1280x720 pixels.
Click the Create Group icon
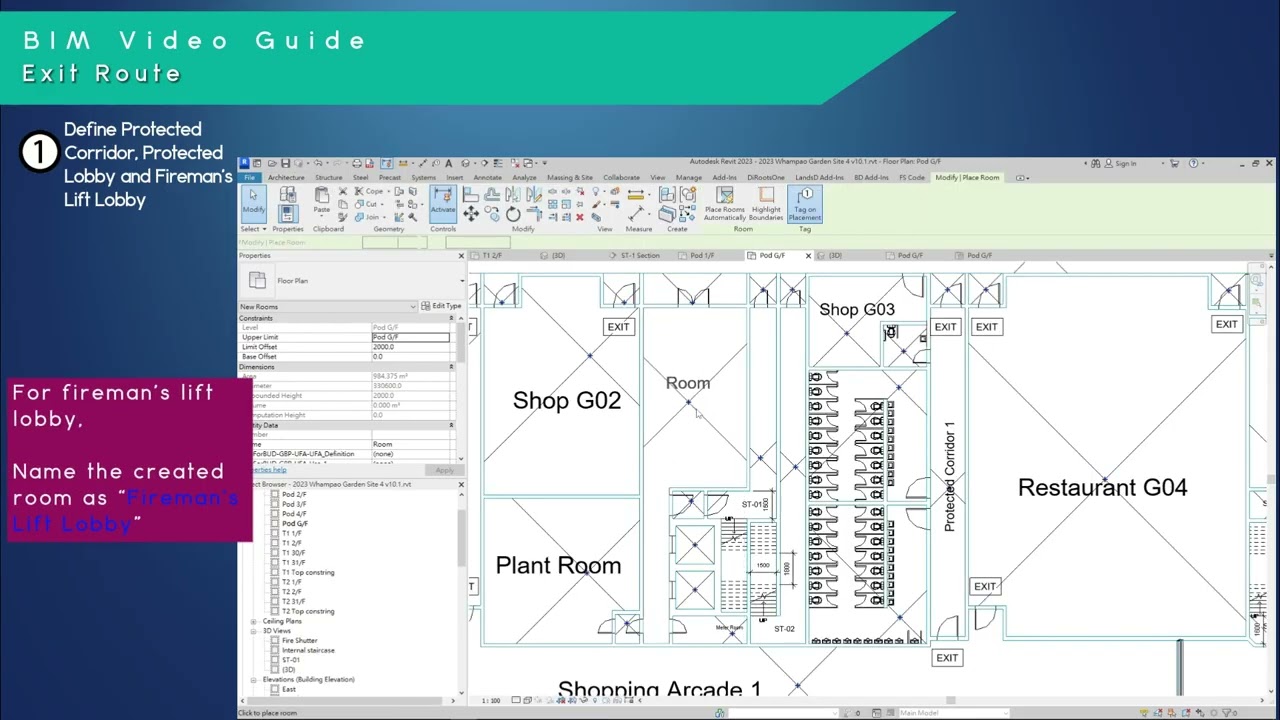(687, 194)
